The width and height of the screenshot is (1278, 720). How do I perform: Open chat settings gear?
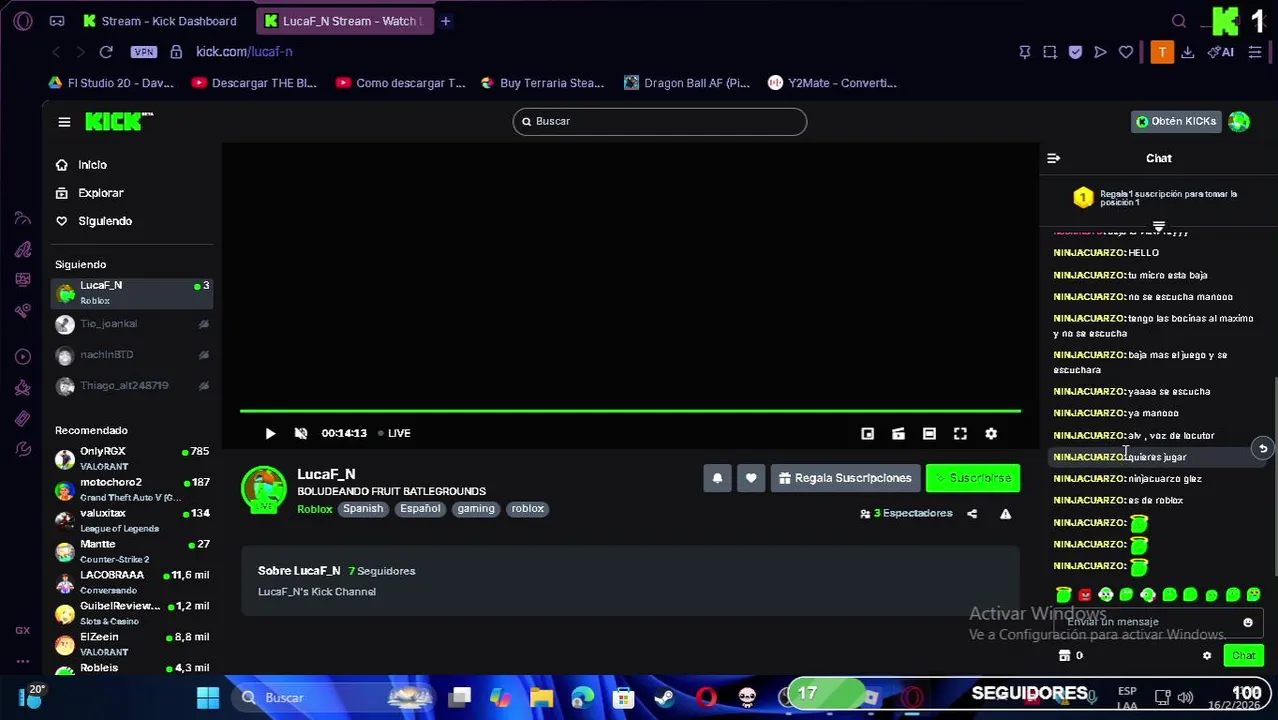coord(1207,656)
